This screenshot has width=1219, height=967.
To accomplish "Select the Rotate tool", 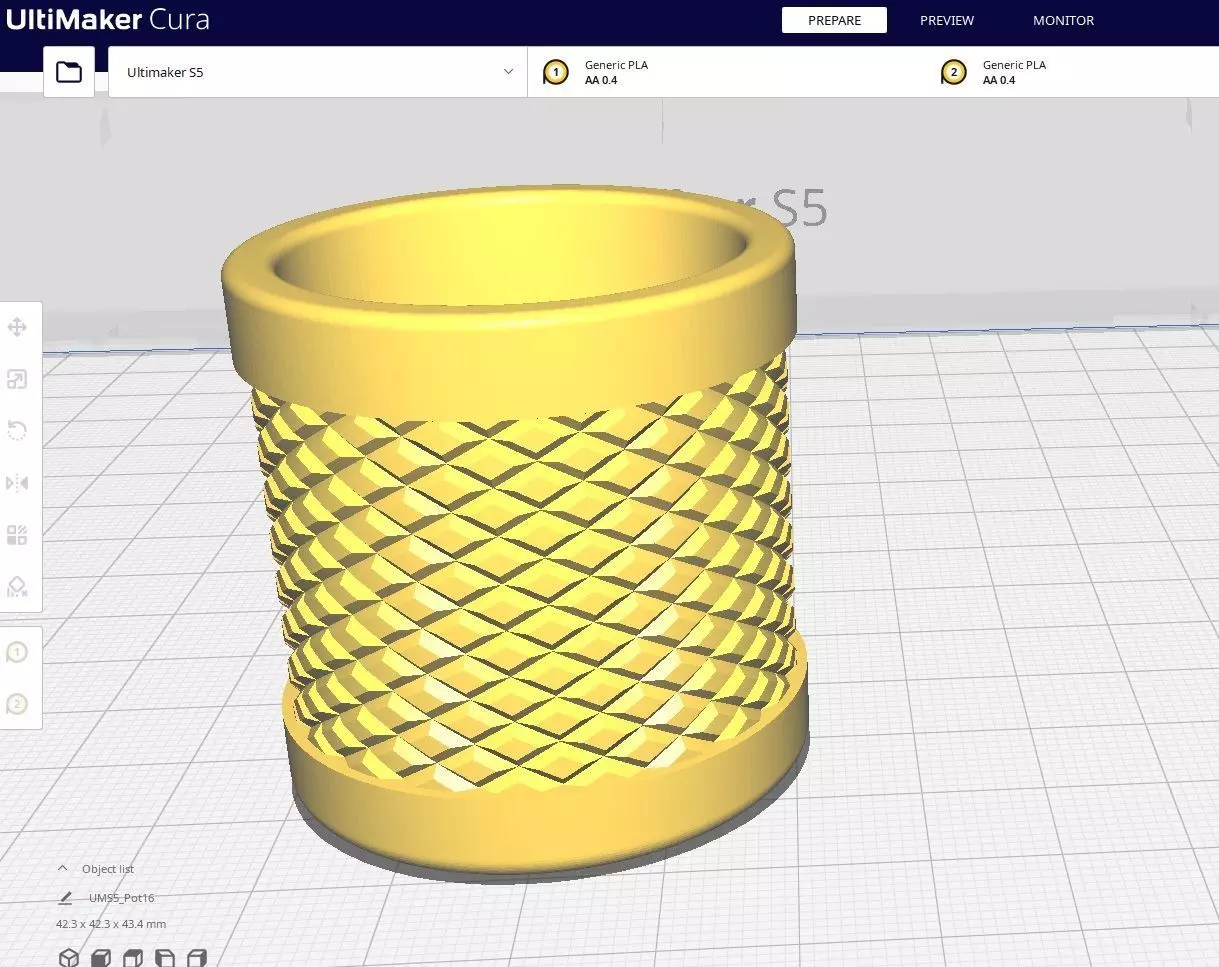I will coord(17,431).
